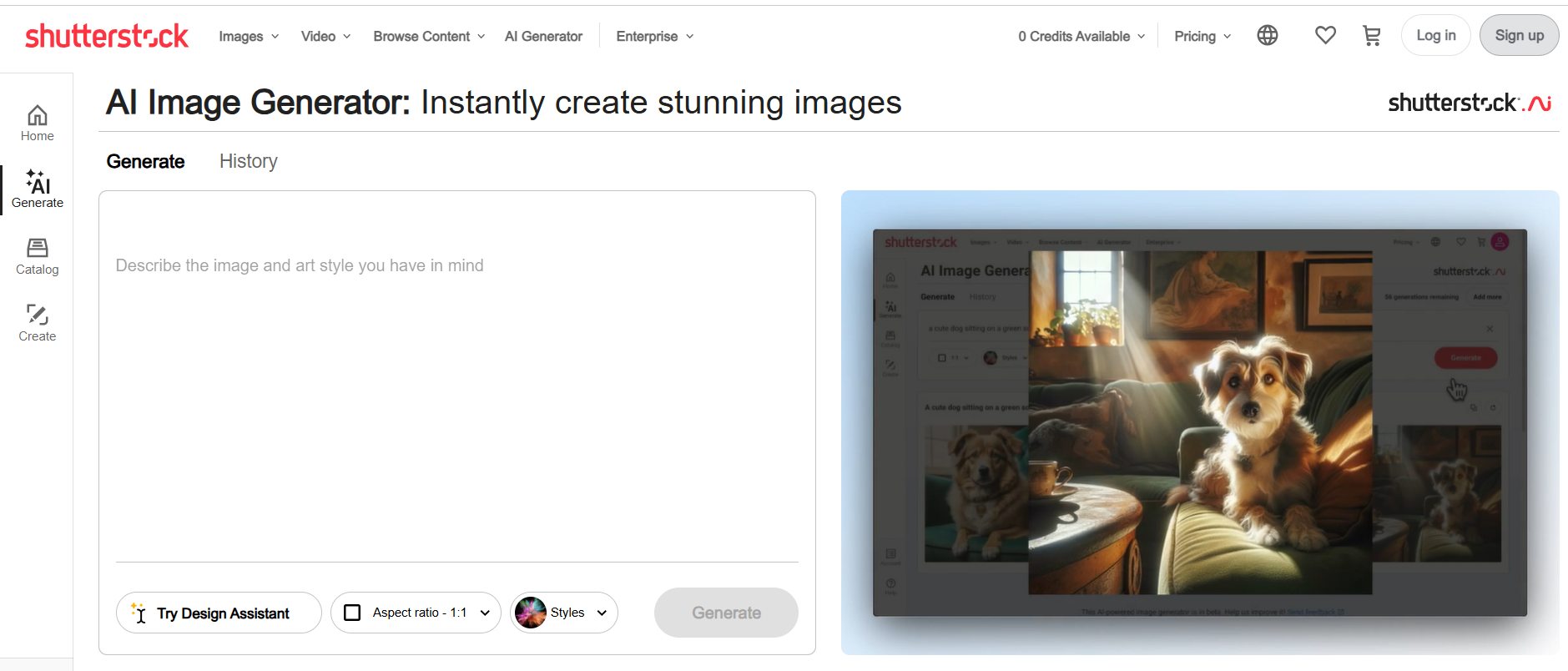The width and height of the screenshot is (1568, 671).
Task: Open Create in sidebar
Action: click(38, 323)
